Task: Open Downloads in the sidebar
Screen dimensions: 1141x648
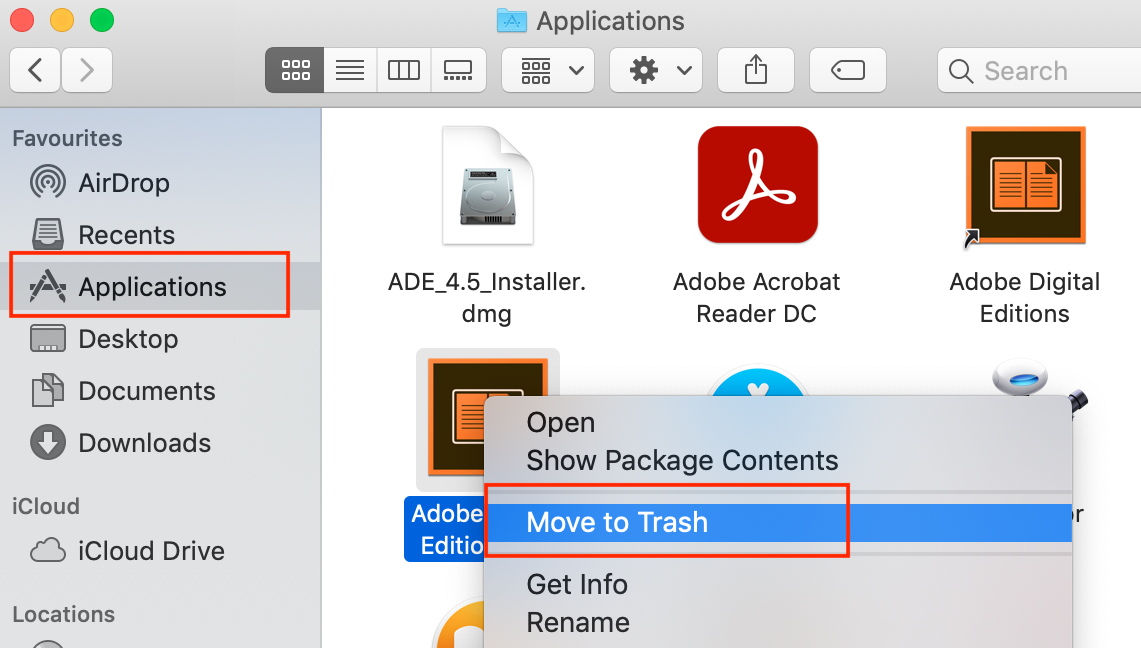Action: point(160,443)
